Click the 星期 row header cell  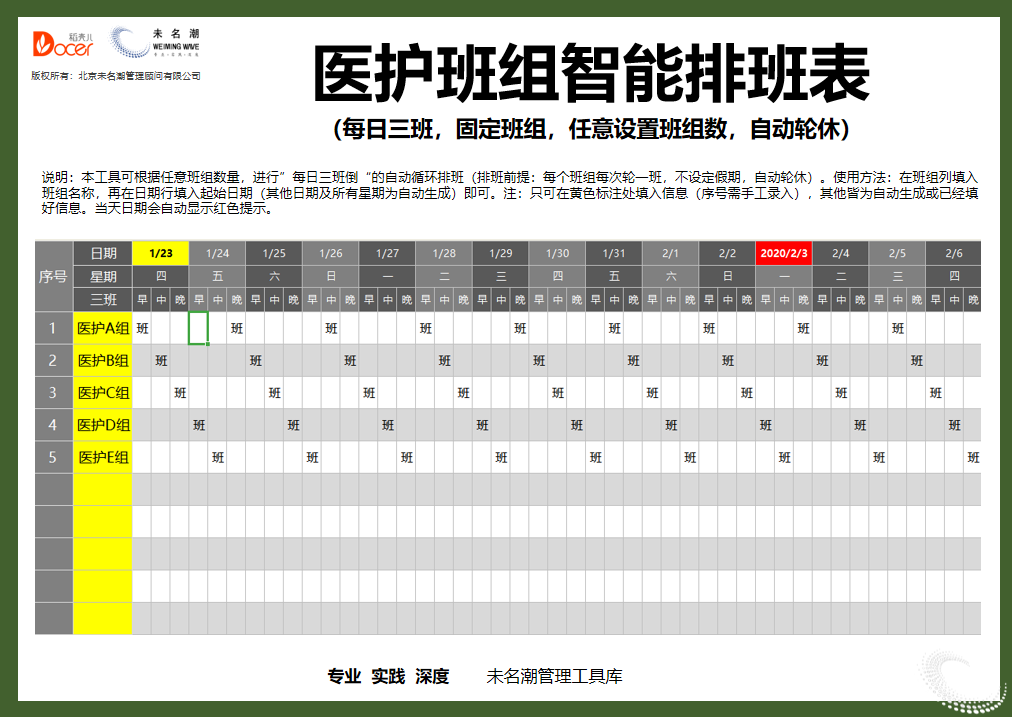pos(103,275)
